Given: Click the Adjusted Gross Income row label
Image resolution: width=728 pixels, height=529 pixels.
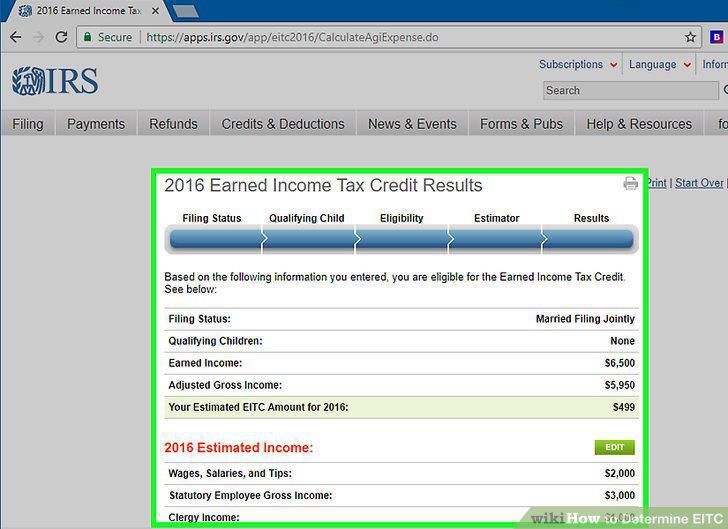Looking at the screenshot, I should (x=225, y=385).
